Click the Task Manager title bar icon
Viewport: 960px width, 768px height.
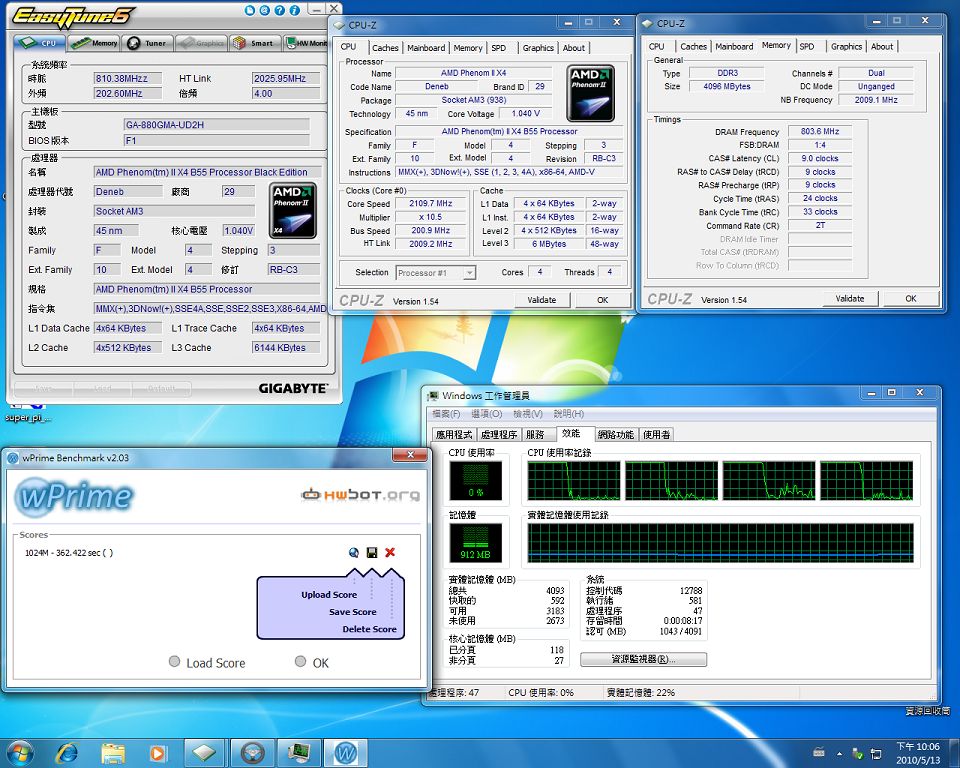point(433,396)
